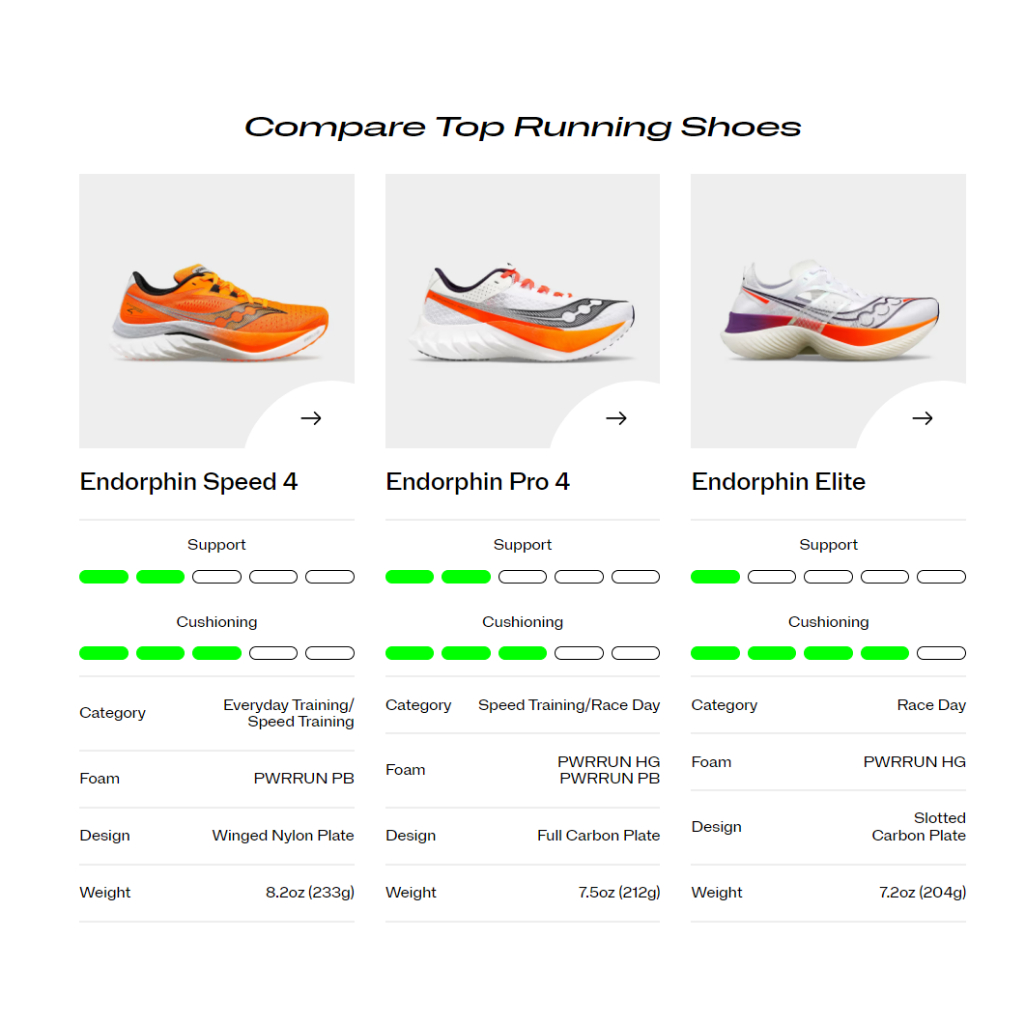The width and height of the screenshot is (1024, 1024).
Task: Click the Endorphin Speed 4 title link
Action: (x=189, y=482)
